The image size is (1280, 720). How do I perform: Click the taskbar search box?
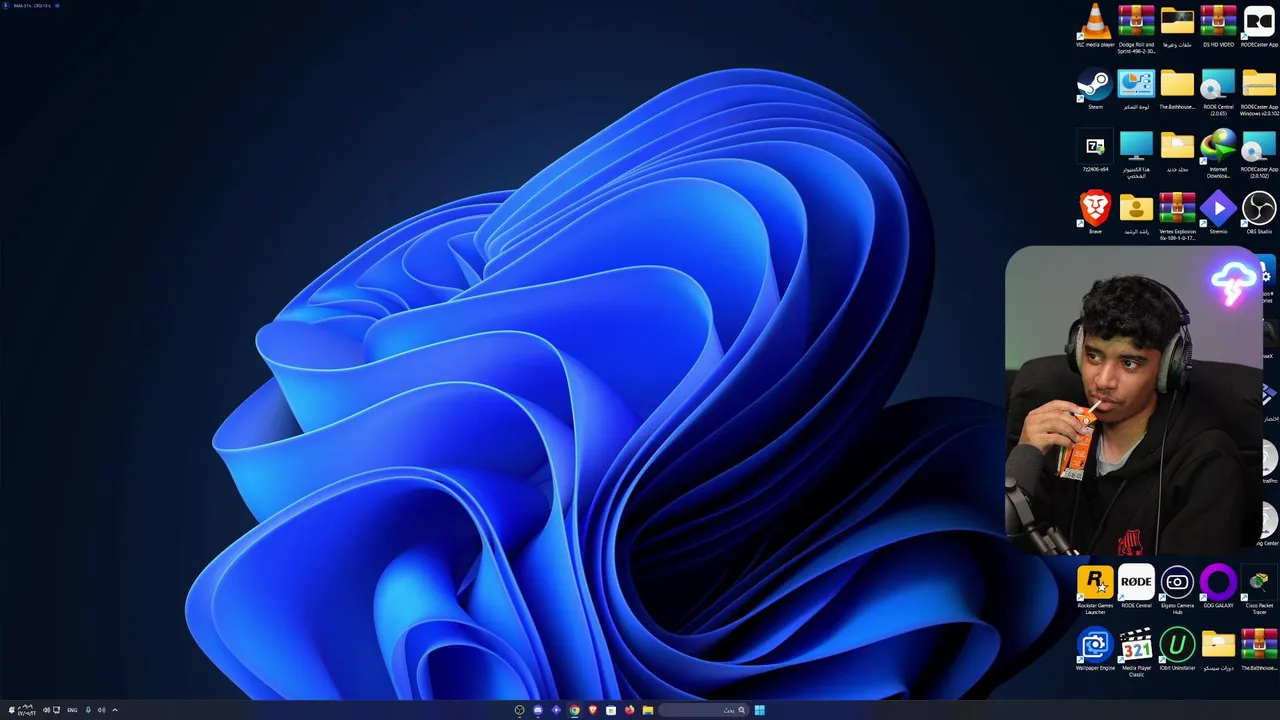click(703, 710)
